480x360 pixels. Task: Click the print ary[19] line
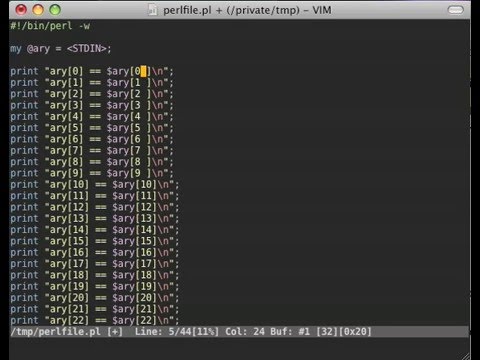coord(95,287)
